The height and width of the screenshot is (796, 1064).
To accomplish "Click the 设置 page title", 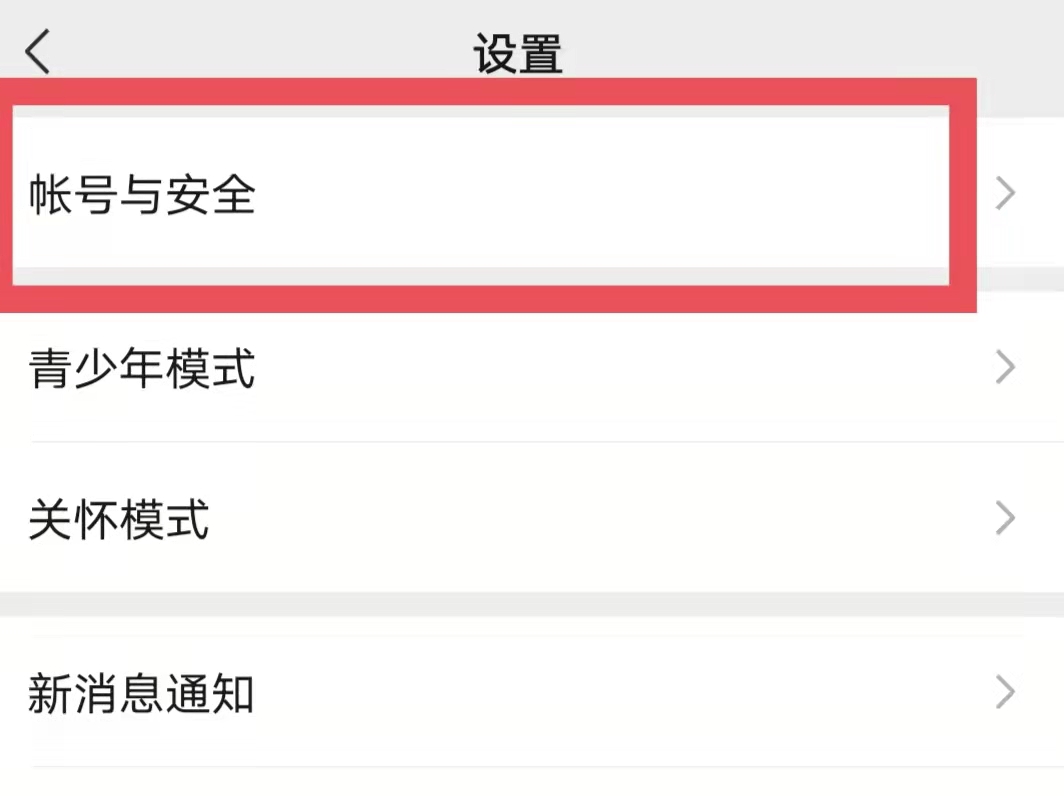I will click(x=518, y=54).
